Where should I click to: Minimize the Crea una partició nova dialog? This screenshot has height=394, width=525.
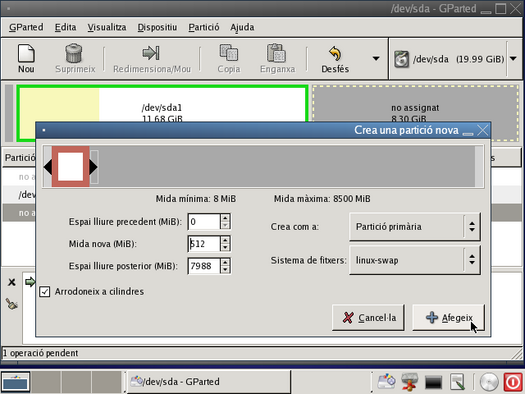tap(468, 133)
